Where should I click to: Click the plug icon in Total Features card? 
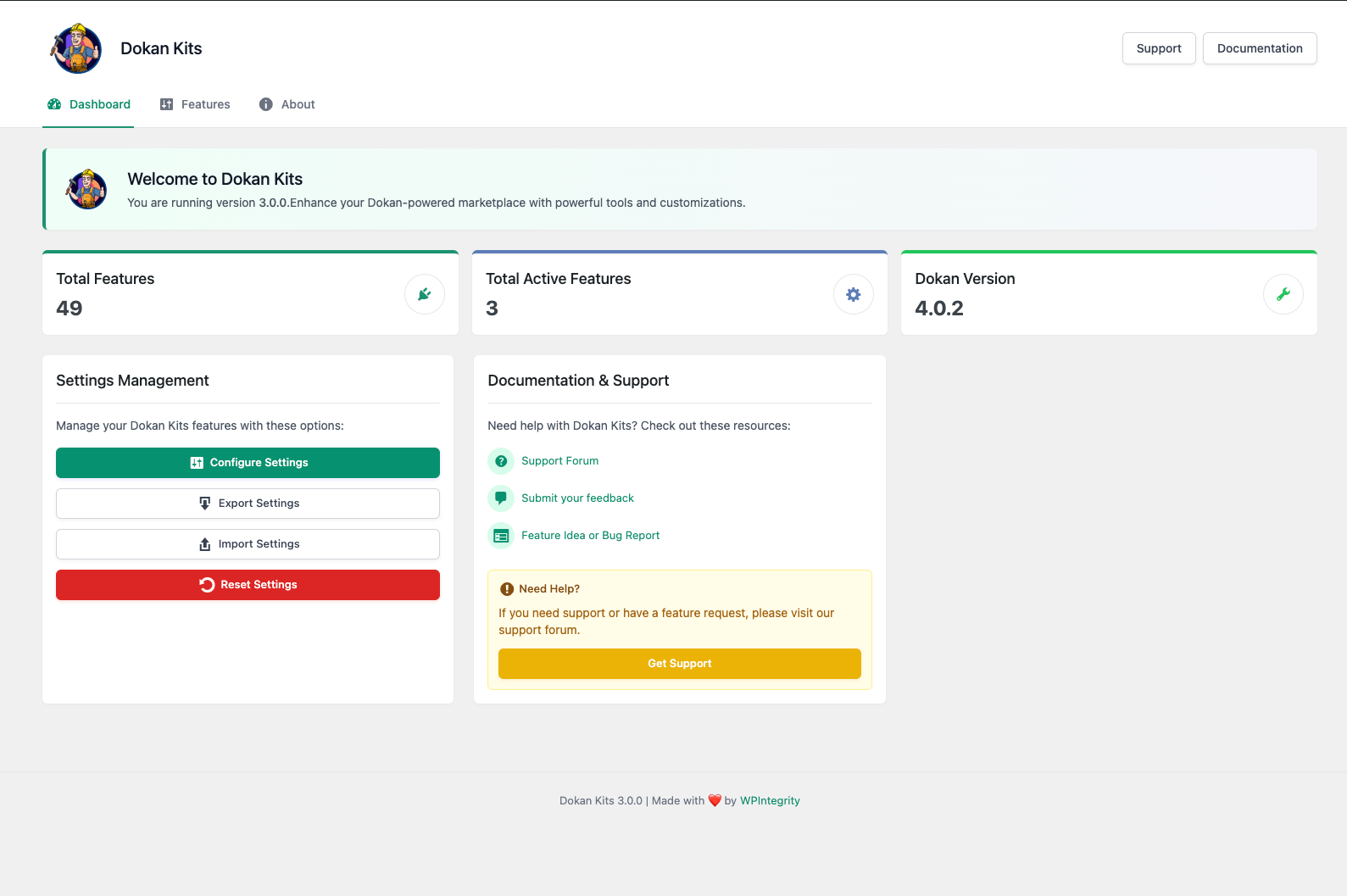pyautogui.click(x=425, y=294)
